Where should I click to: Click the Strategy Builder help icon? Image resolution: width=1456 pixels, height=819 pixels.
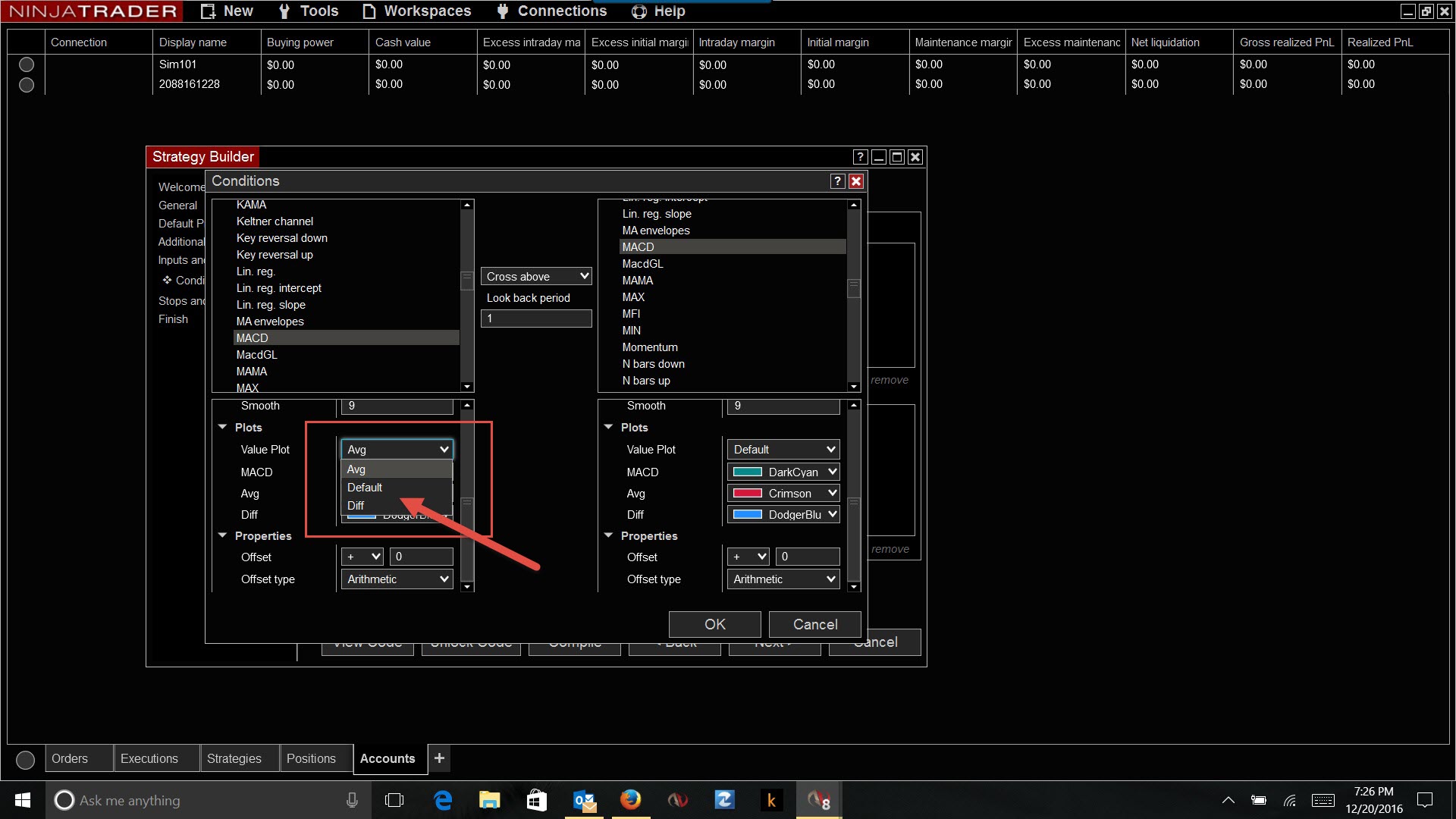tap(860, 157)
